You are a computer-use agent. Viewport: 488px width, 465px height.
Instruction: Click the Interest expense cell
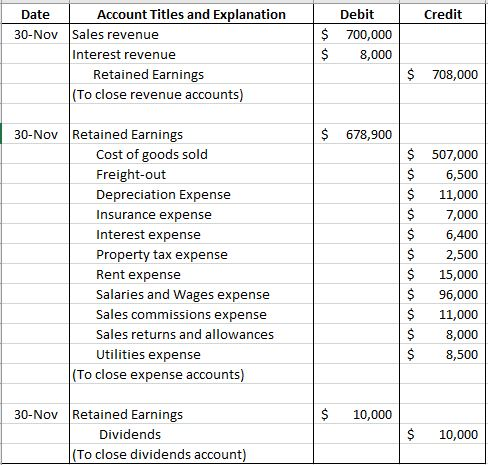(191, 234)
